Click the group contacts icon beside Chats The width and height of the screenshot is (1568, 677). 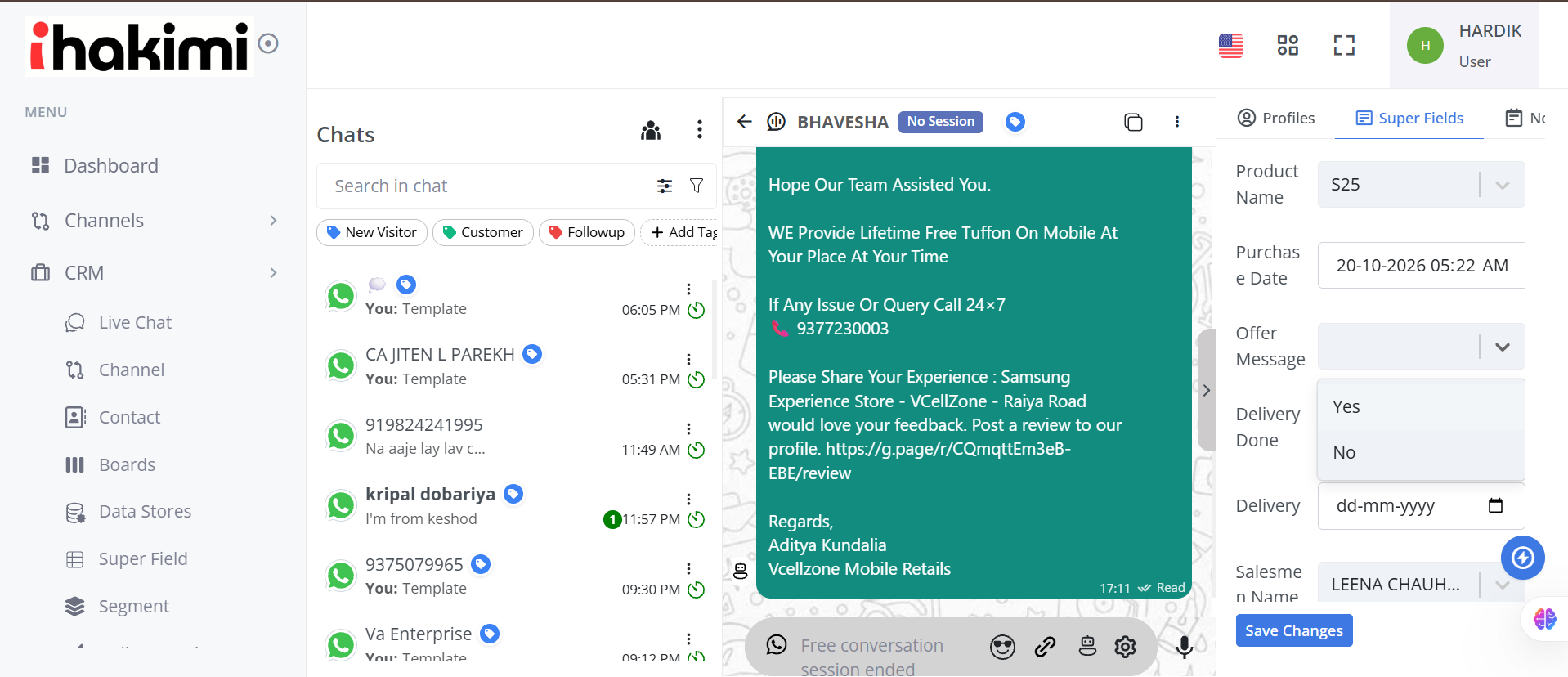click(x=651, y=130)
